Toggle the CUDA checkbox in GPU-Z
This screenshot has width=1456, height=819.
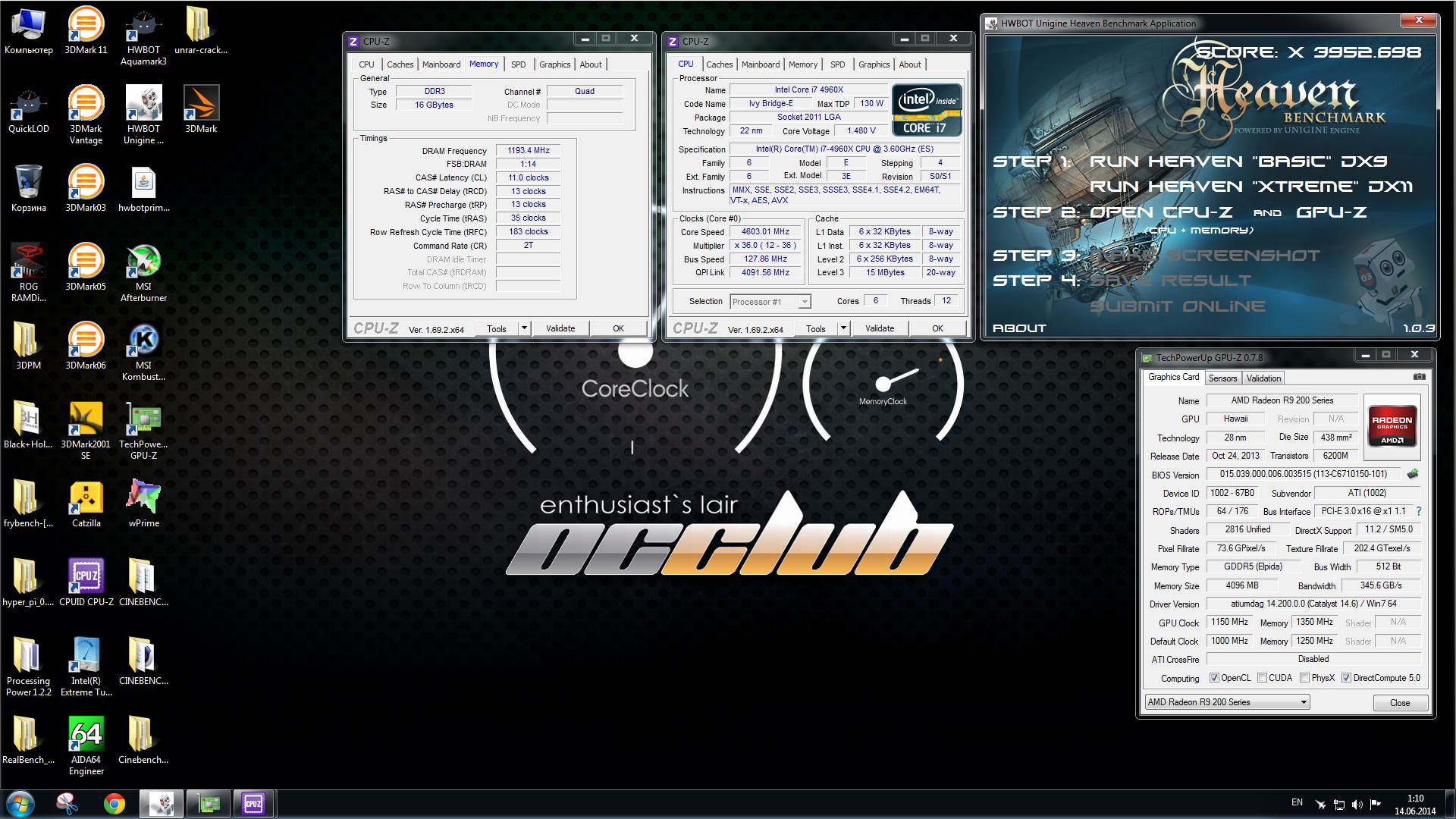pos(1263,678)
